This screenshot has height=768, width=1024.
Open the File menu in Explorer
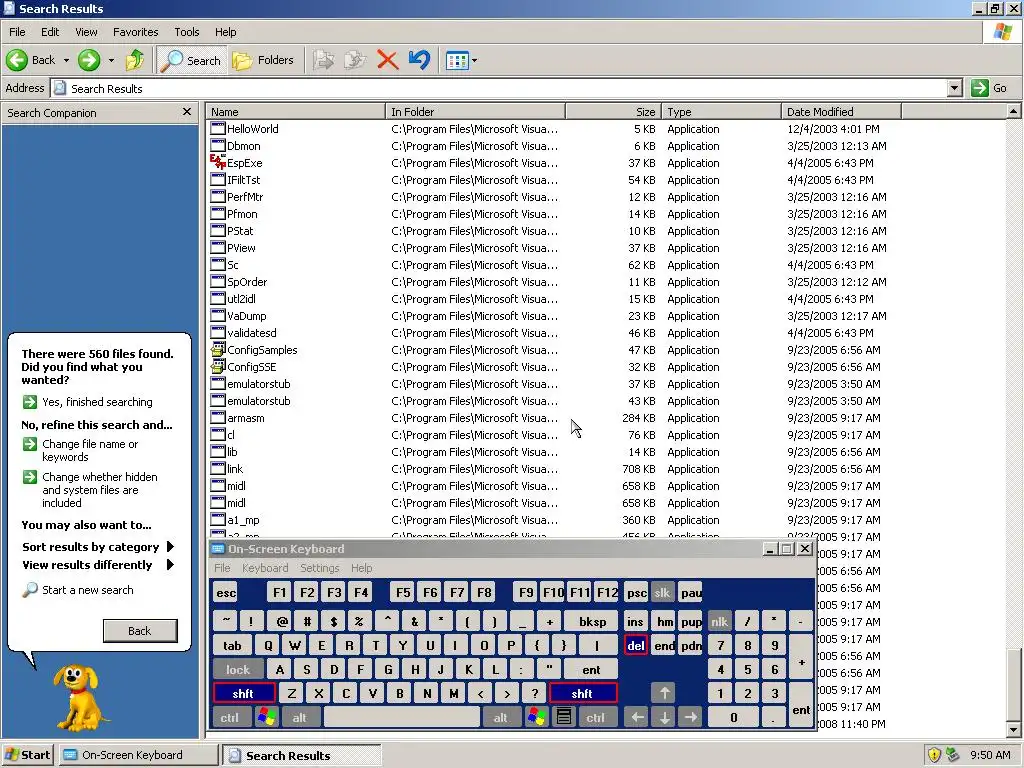(x=17, y=32)
